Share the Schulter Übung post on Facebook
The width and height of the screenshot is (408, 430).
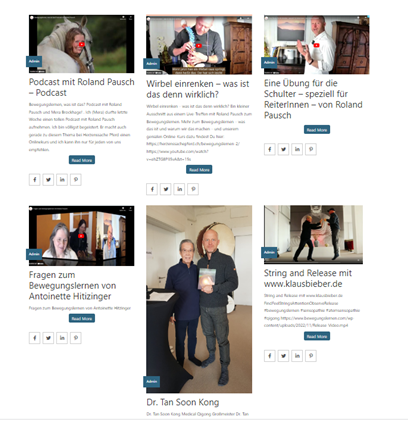point(270,149)
